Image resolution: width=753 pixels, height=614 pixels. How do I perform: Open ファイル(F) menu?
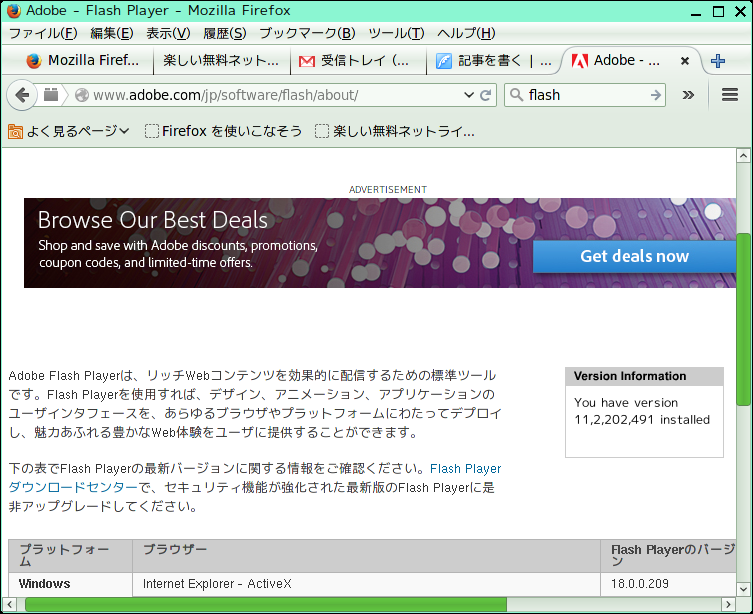tap(43, 33)
